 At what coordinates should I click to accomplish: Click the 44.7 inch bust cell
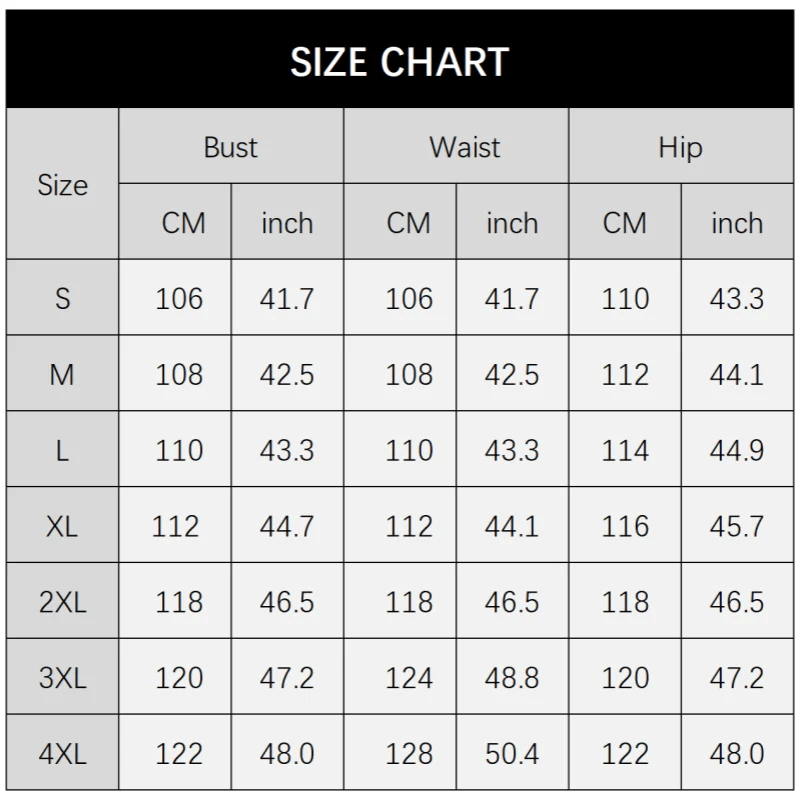pyautogui.click(x=287, y=526)
